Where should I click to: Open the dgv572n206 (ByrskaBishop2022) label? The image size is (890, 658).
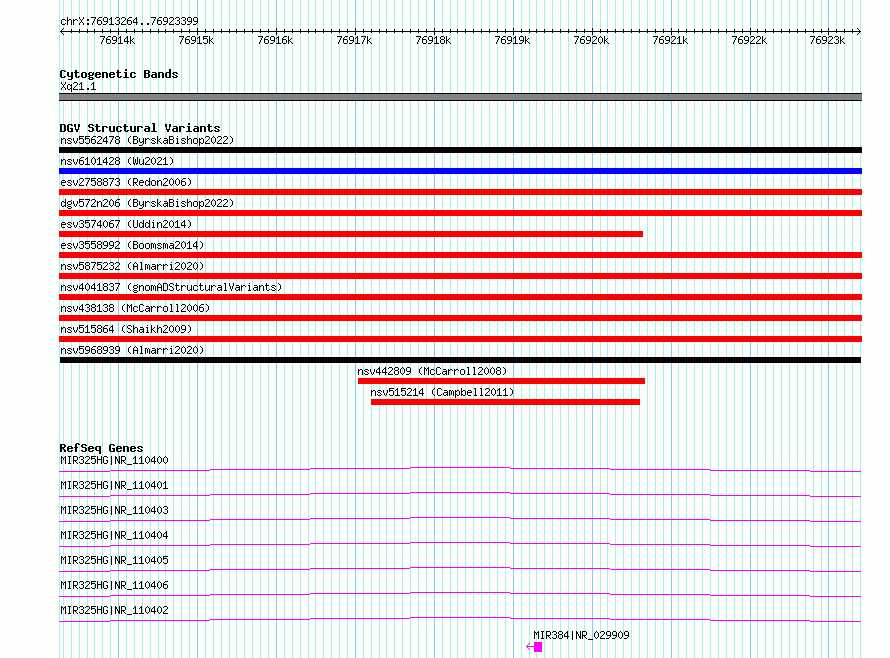(147, 203)
